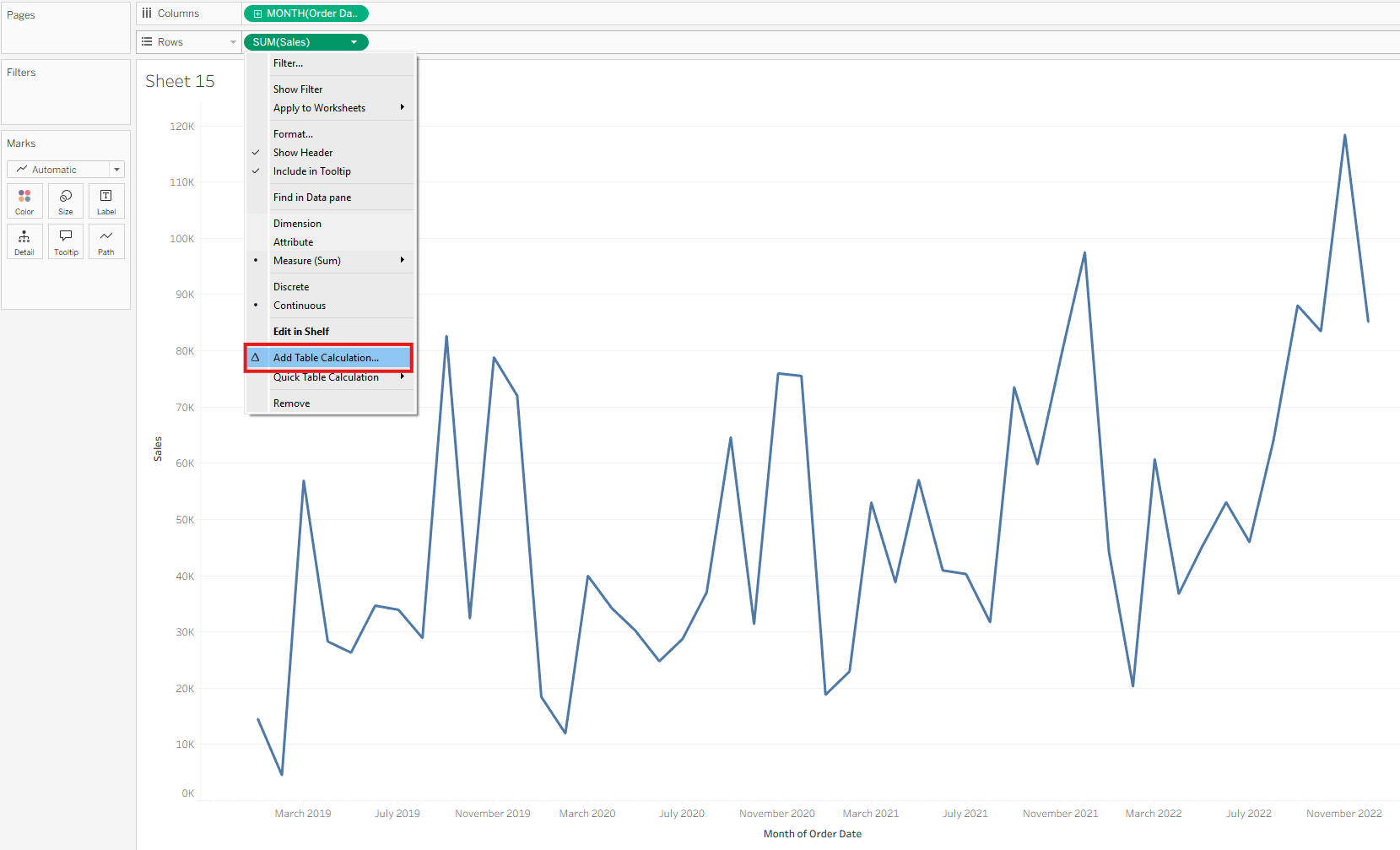1400x850 pixels.
Task: Click the Rows shelf icon
Action: pos(147,41)
